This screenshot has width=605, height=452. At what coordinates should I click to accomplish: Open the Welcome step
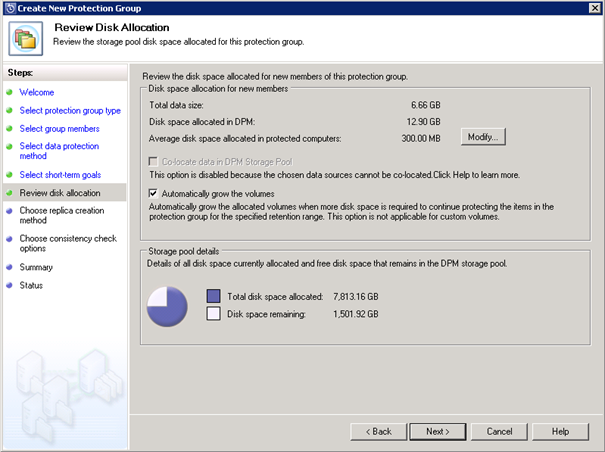(x=37, y=92)
